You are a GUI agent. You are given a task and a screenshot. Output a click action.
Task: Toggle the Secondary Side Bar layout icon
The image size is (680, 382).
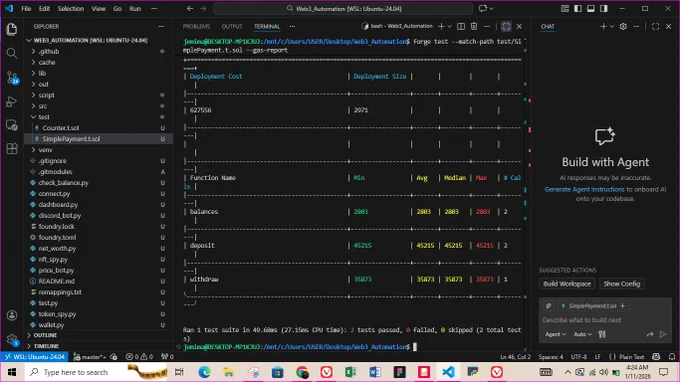click(604, 9)
